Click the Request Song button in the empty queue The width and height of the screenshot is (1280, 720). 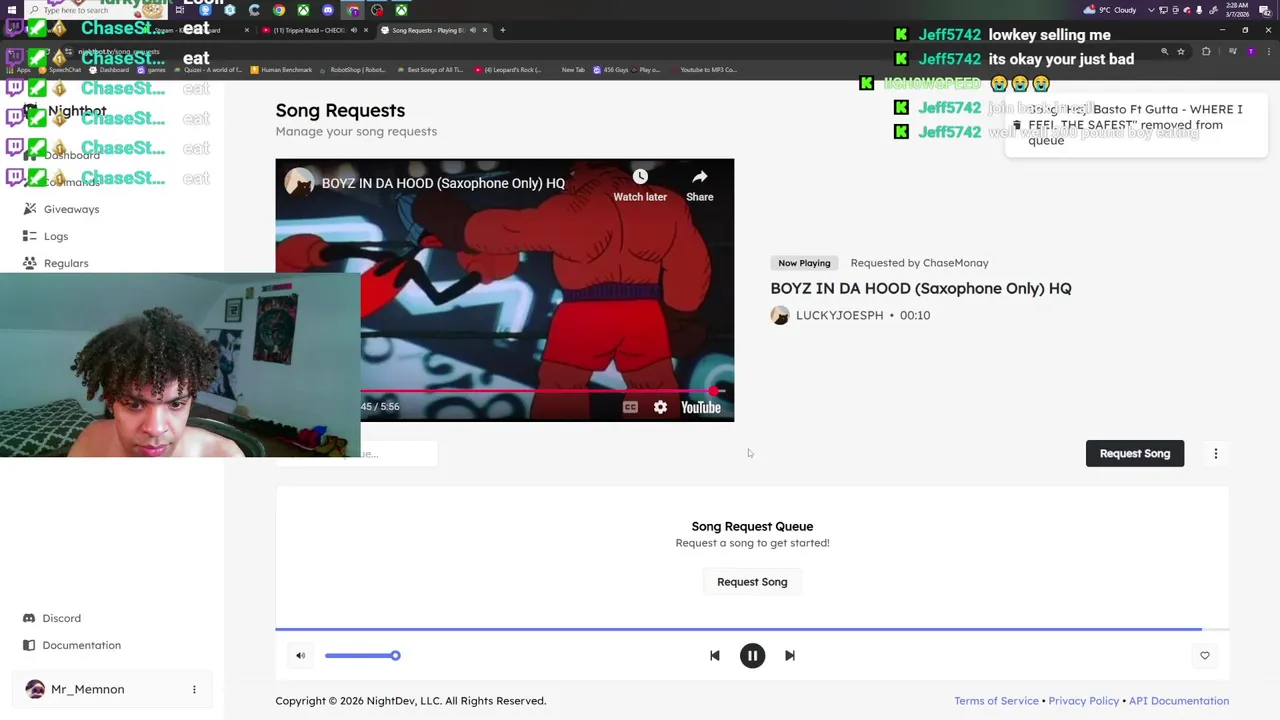pyautogui.click(x=752, y=582)
